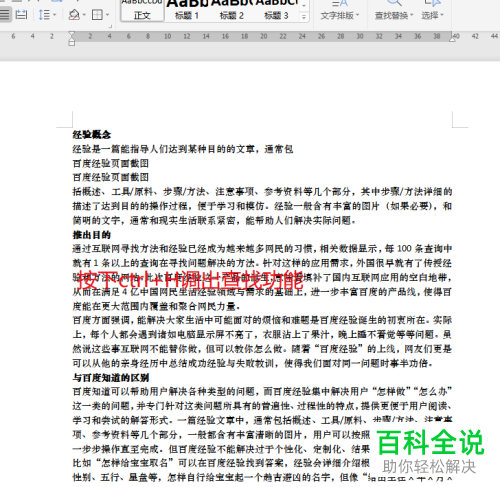The image size is (500, 487).
Task: Apply the 标题 1 heading style
Action: click(x=187, y=11)
